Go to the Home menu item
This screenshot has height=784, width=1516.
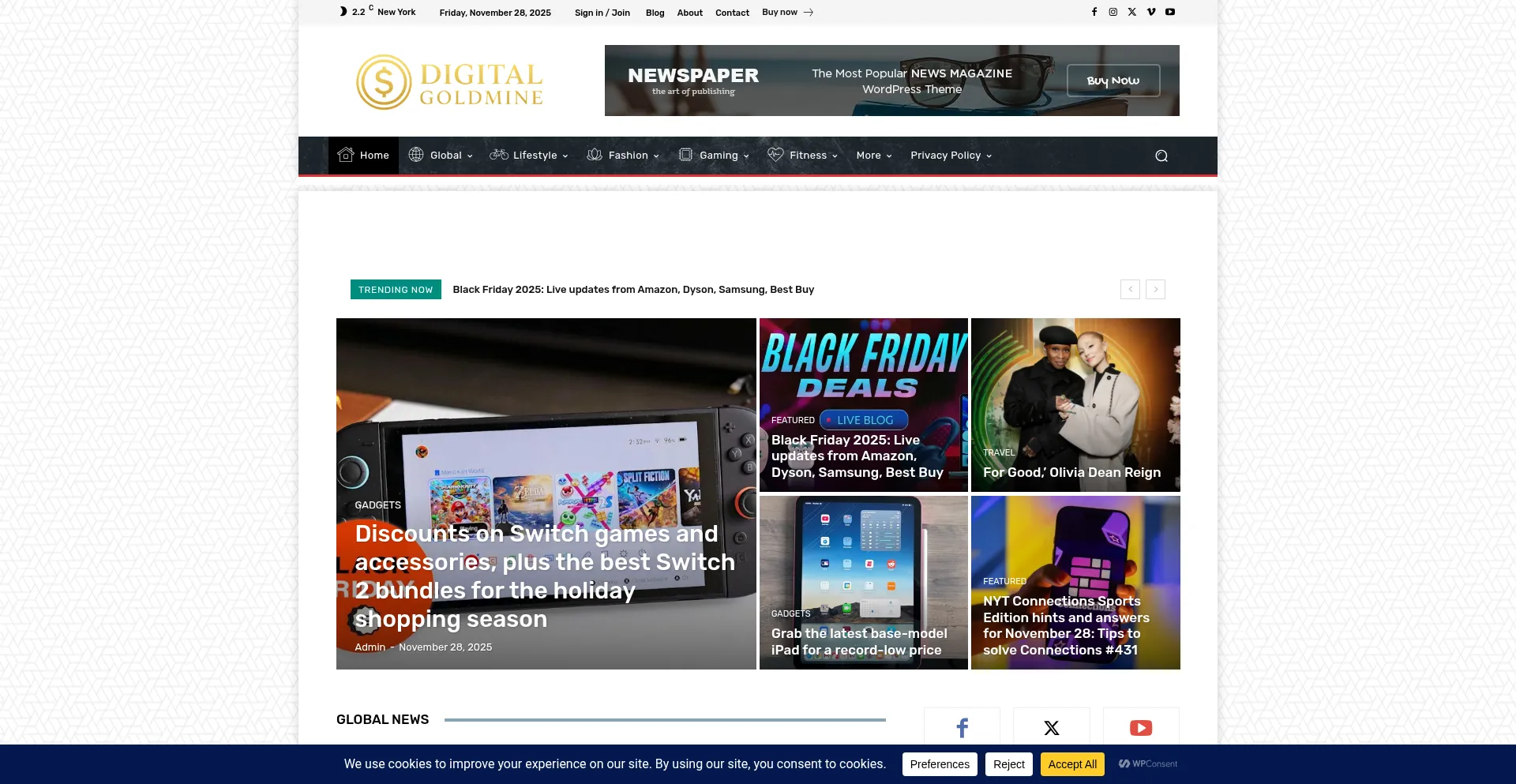pos(364,156)
